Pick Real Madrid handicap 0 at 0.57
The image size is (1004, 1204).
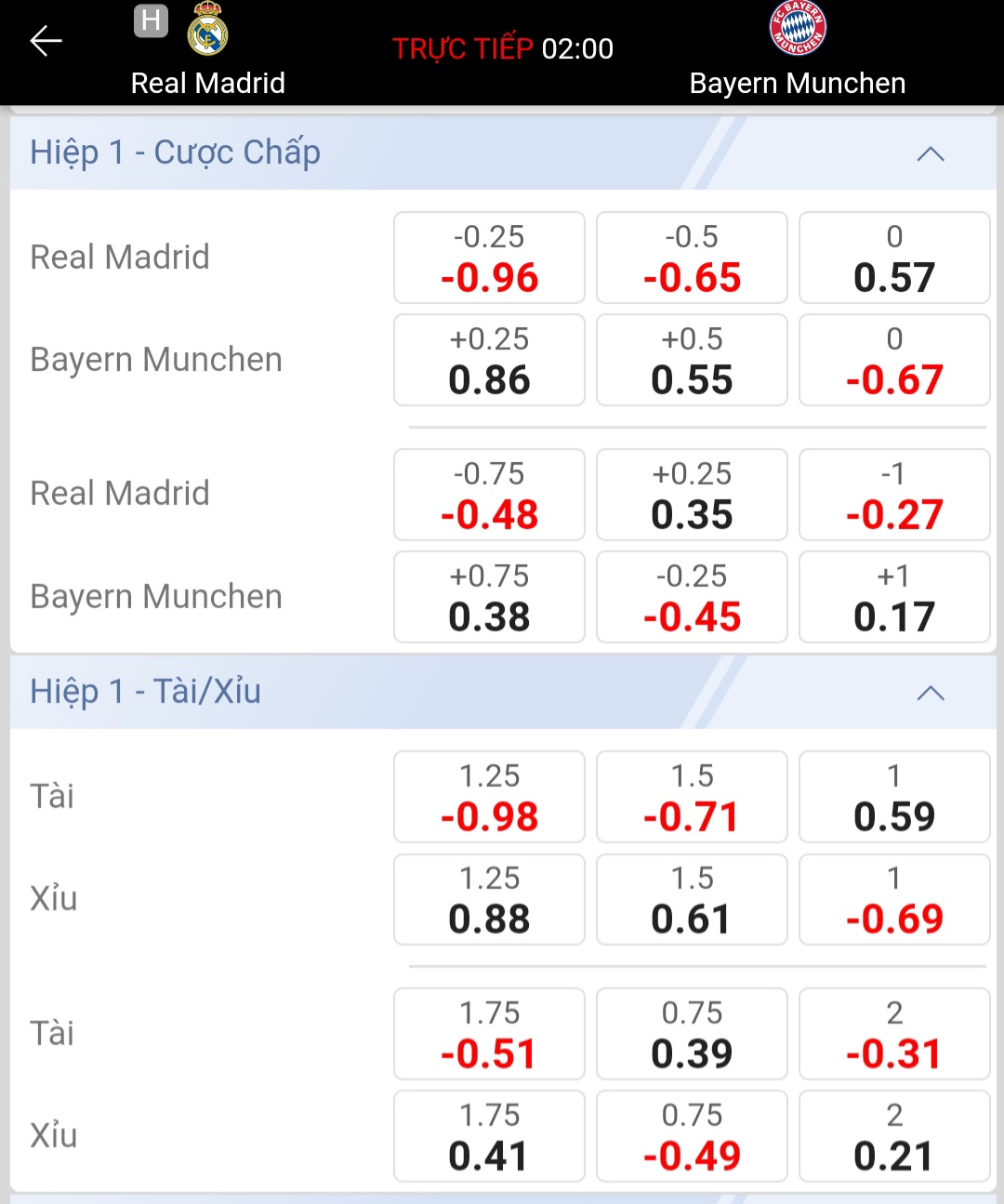(x=894, y=258)
